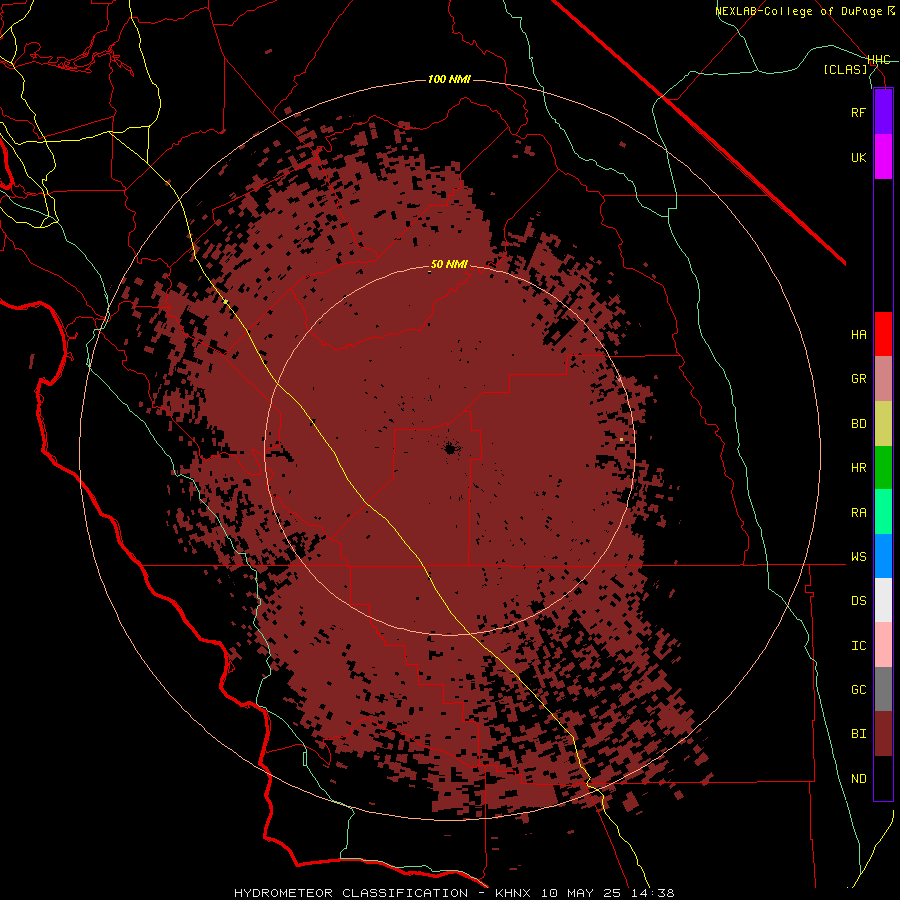The width and height of the screenshot is (900, 900).
Task: Click the BI legend label
Action: pyautogui.click(x=858, y=734)
